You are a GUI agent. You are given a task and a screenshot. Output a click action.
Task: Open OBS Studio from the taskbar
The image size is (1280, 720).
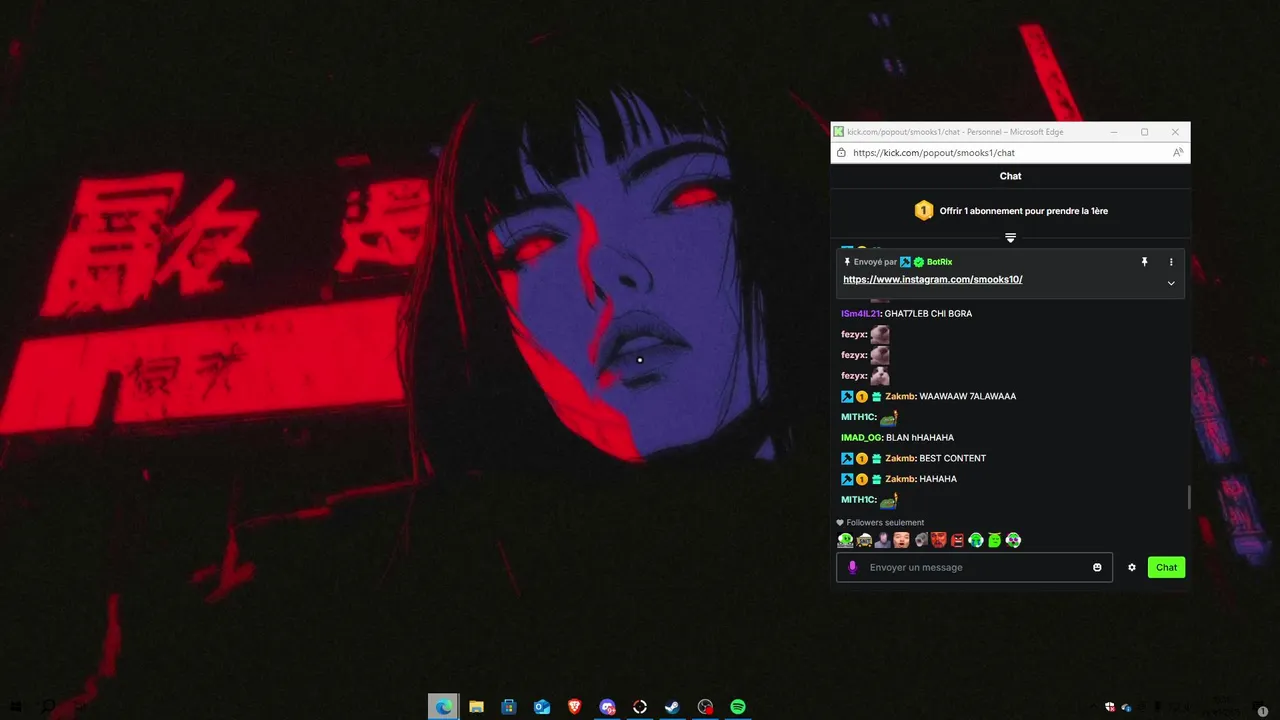[705, 707]
